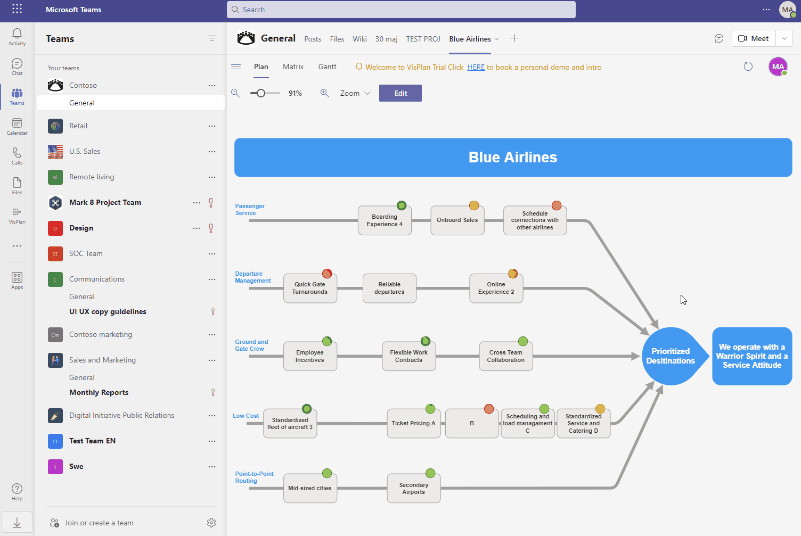
Task: Open the Activity feed in the sidebar
Action: [17, 37]
